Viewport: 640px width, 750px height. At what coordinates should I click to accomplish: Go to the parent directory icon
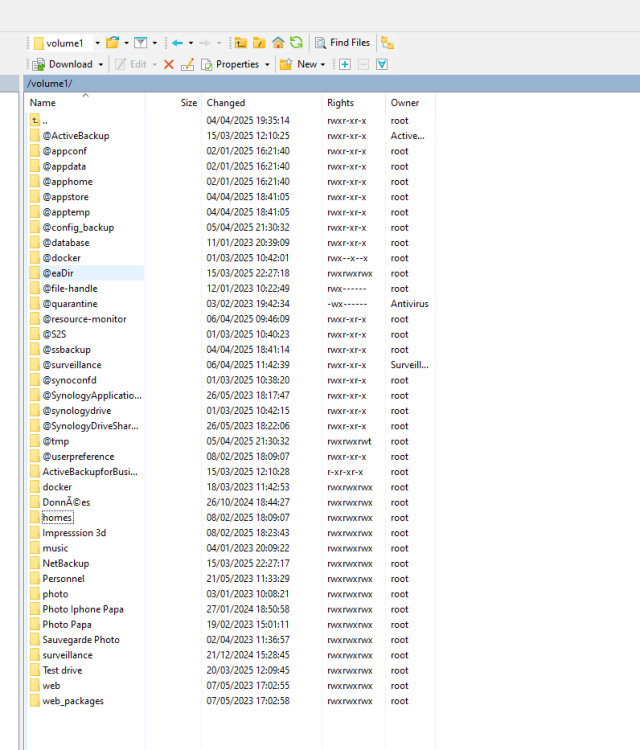click(241, 43)
